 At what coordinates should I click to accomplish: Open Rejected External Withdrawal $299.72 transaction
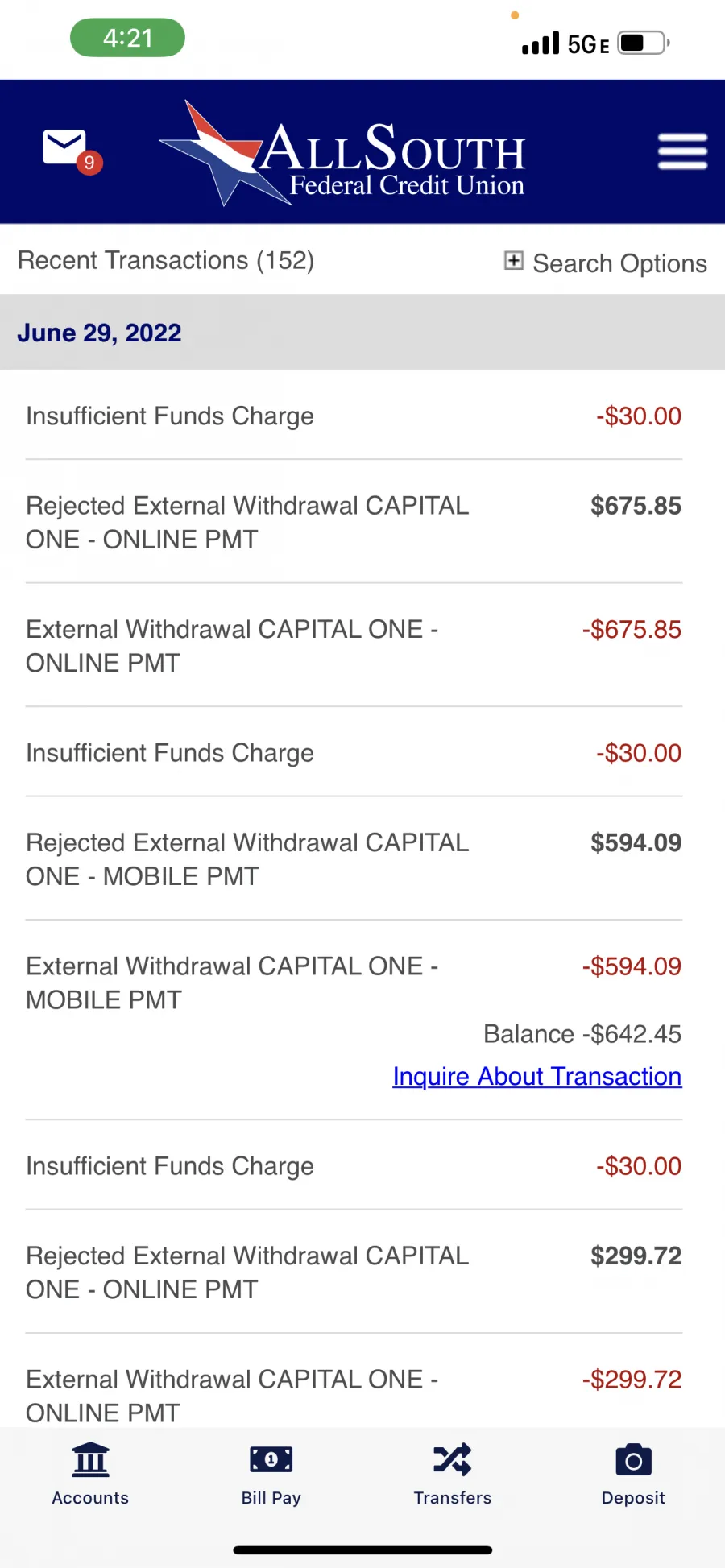[x=354, y=1272]
